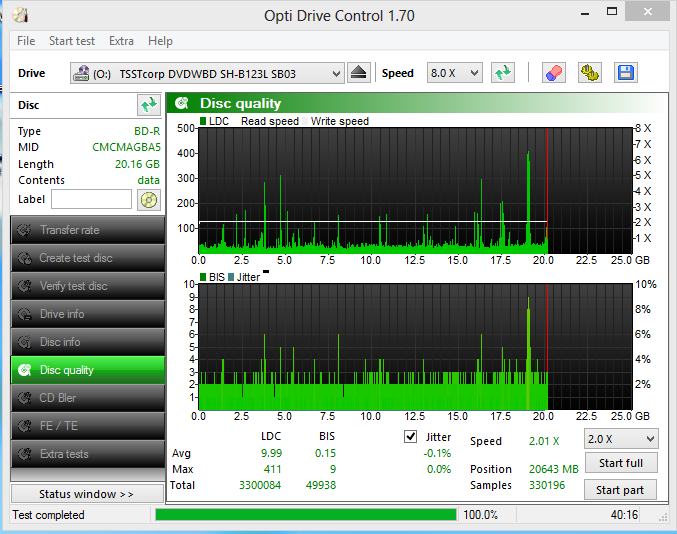Open the Drive info panel
Viewport: 677px width, 534px height.
coord(88,314)
